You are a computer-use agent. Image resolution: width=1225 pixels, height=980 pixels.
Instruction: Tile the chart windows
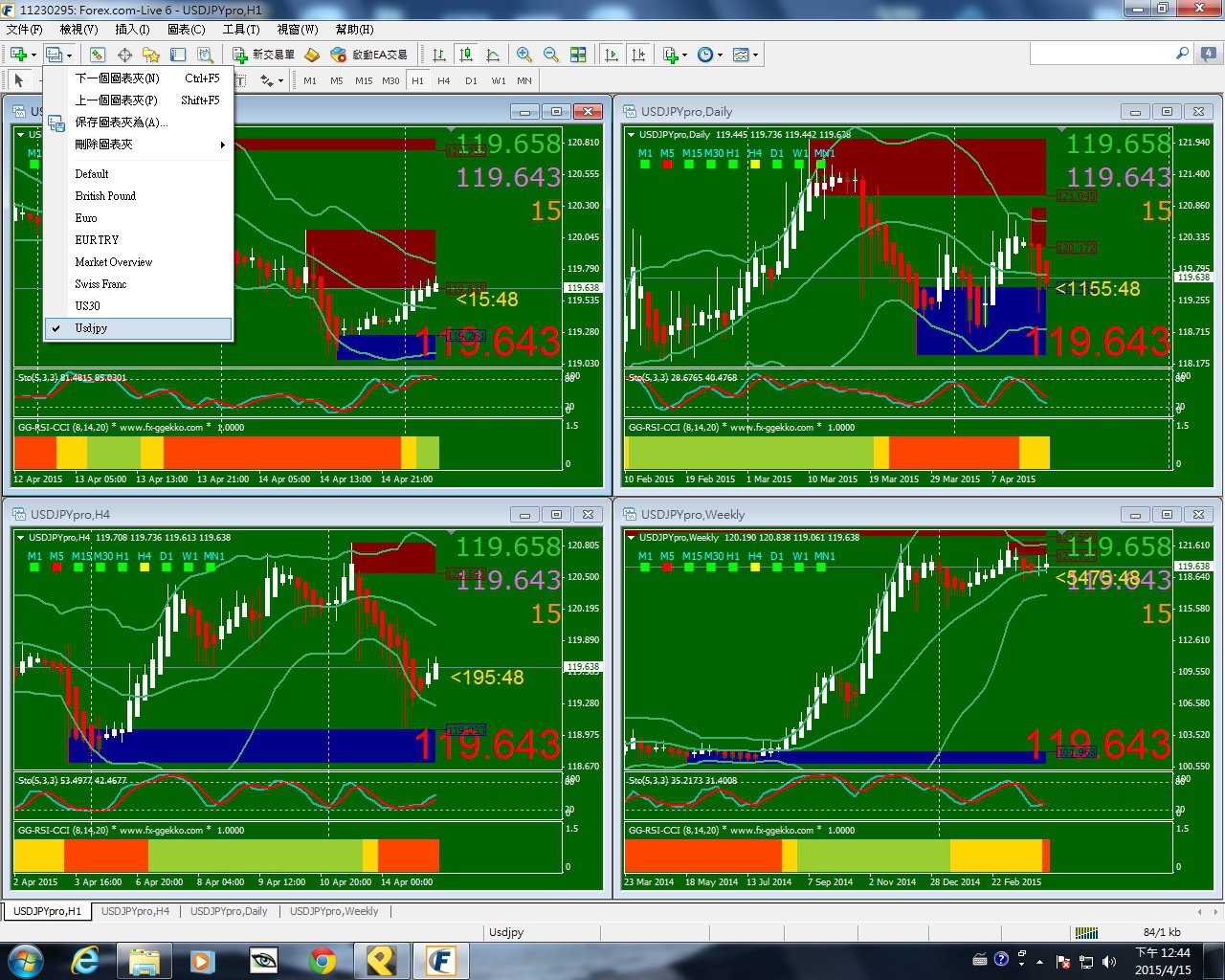[x=578, y=55]
